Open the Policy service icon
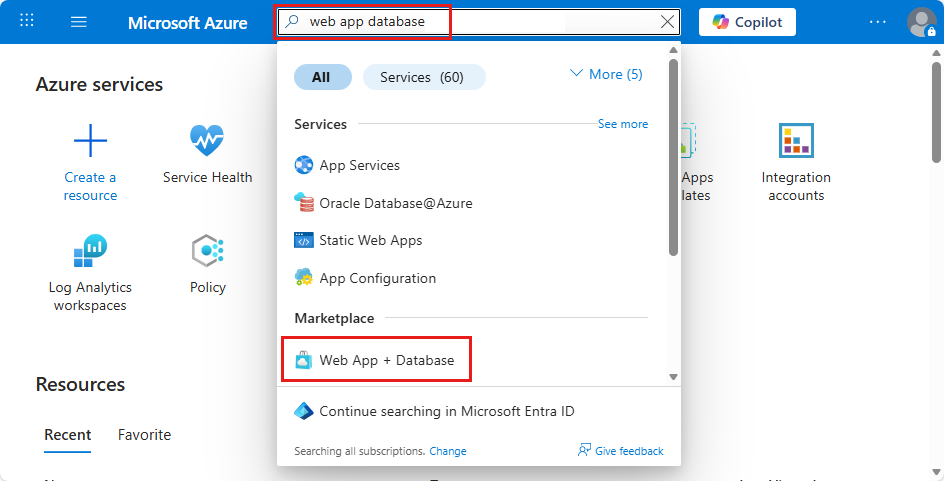Viewport: 944px width, 481px height. click(207, 251)
